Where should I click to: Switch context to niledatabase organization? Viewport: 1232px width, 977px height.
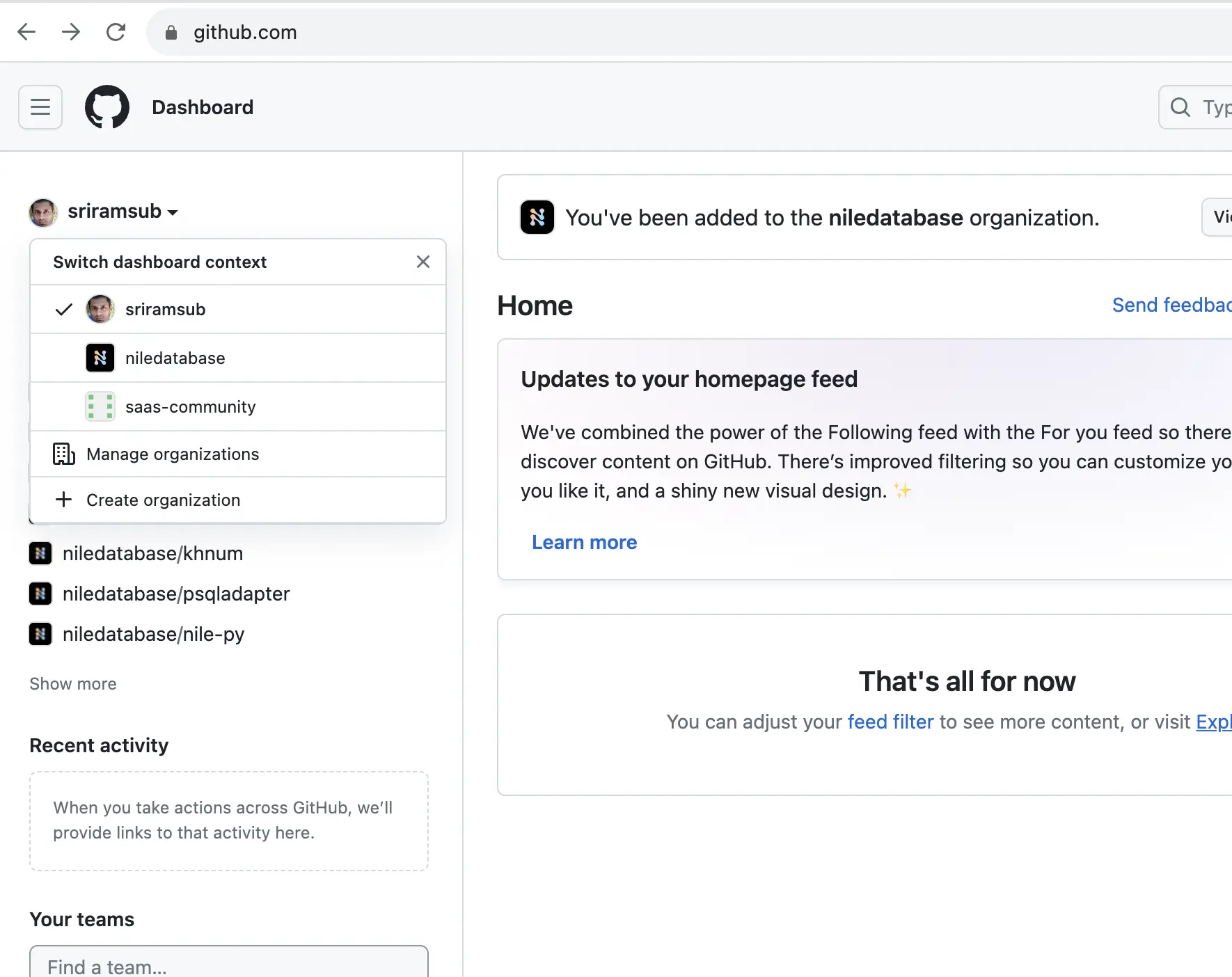pos(175,358)
